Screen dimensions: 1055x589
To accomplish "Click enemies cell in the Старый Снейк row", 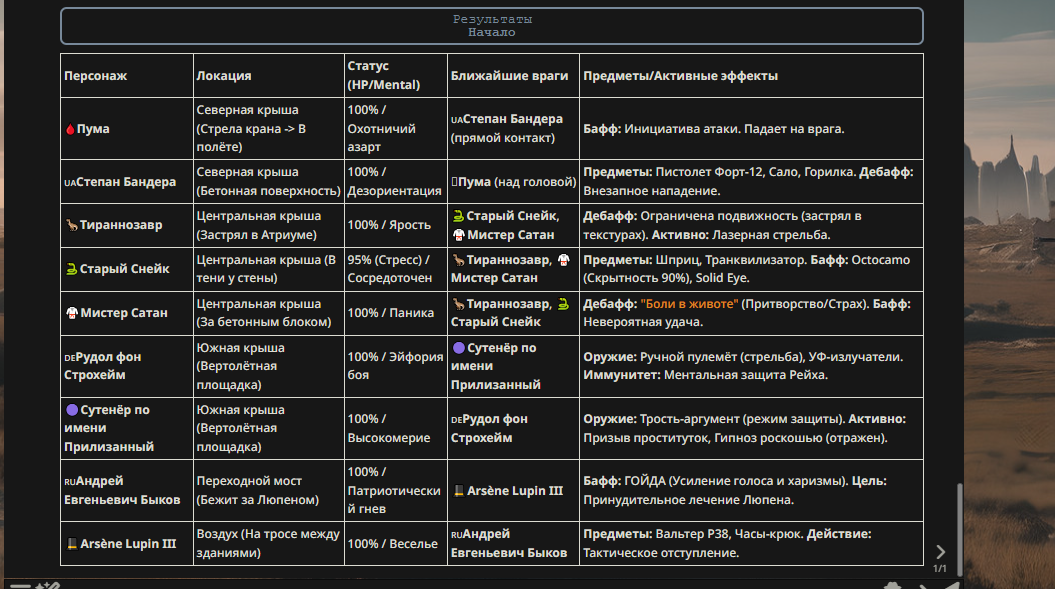I will click(511, 269).
